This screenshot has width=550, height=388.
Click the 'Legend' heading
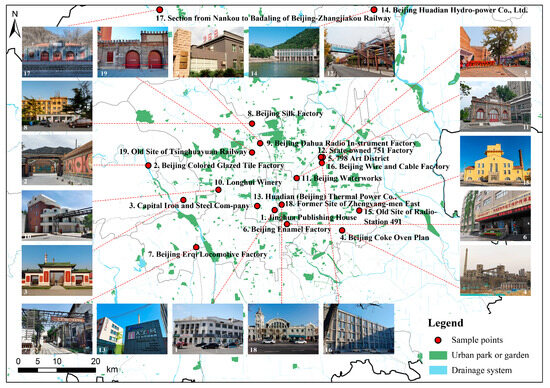pyautogui.click(x=445, y=323)
